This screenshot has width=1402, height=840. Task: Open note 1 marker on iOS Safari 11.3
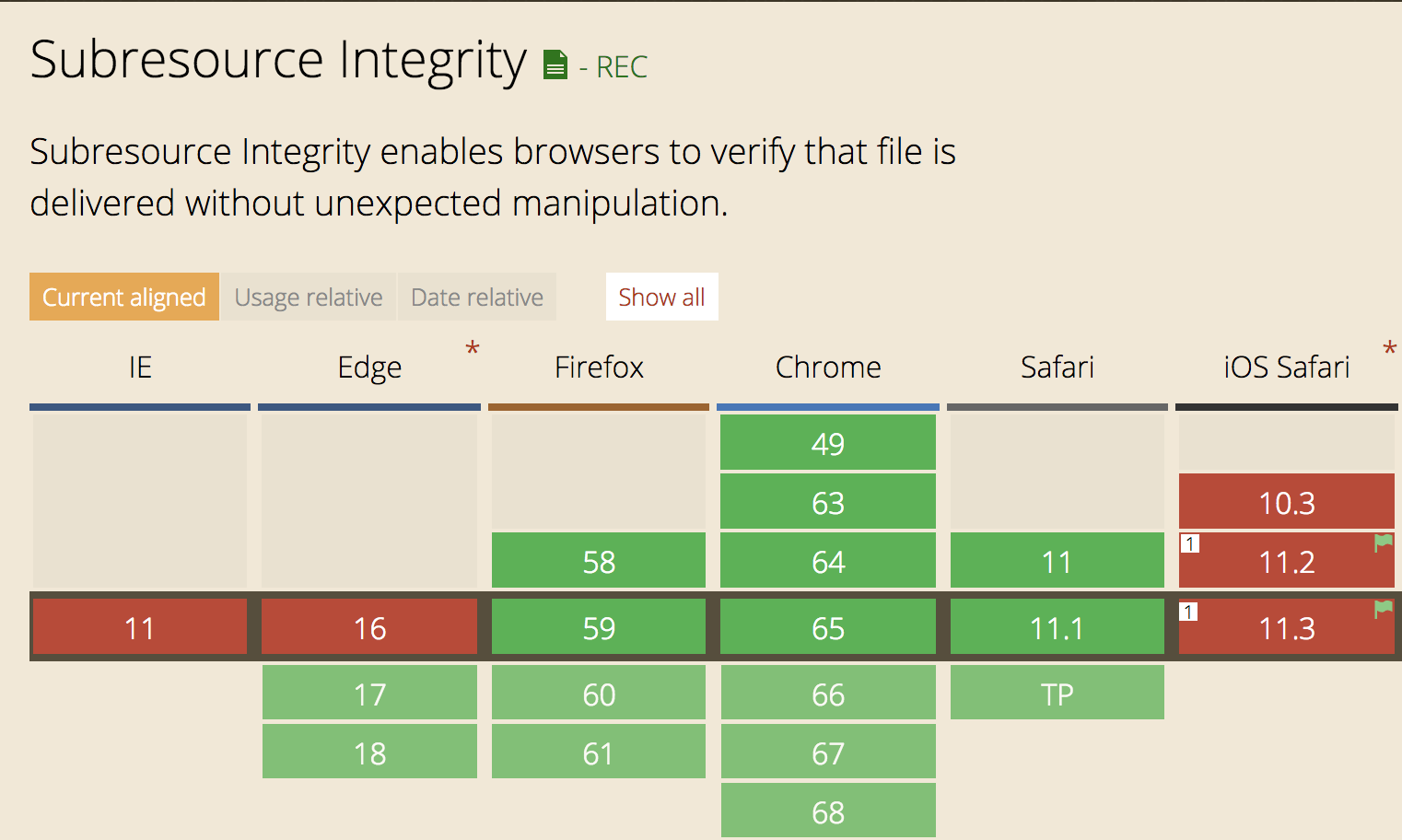1189,612
